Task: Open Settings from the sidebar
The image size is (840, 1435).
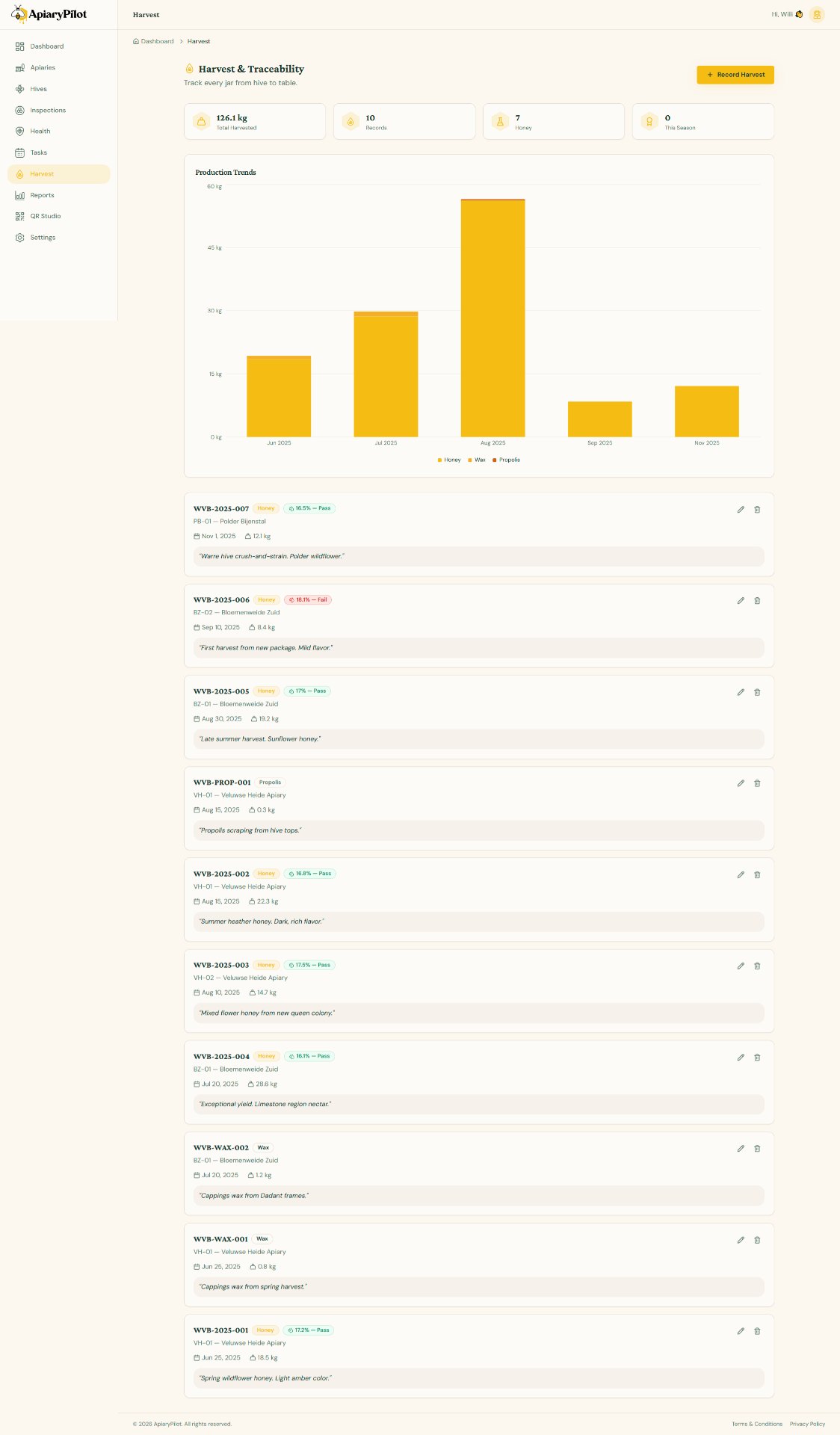Action: (x=59, y=238)
